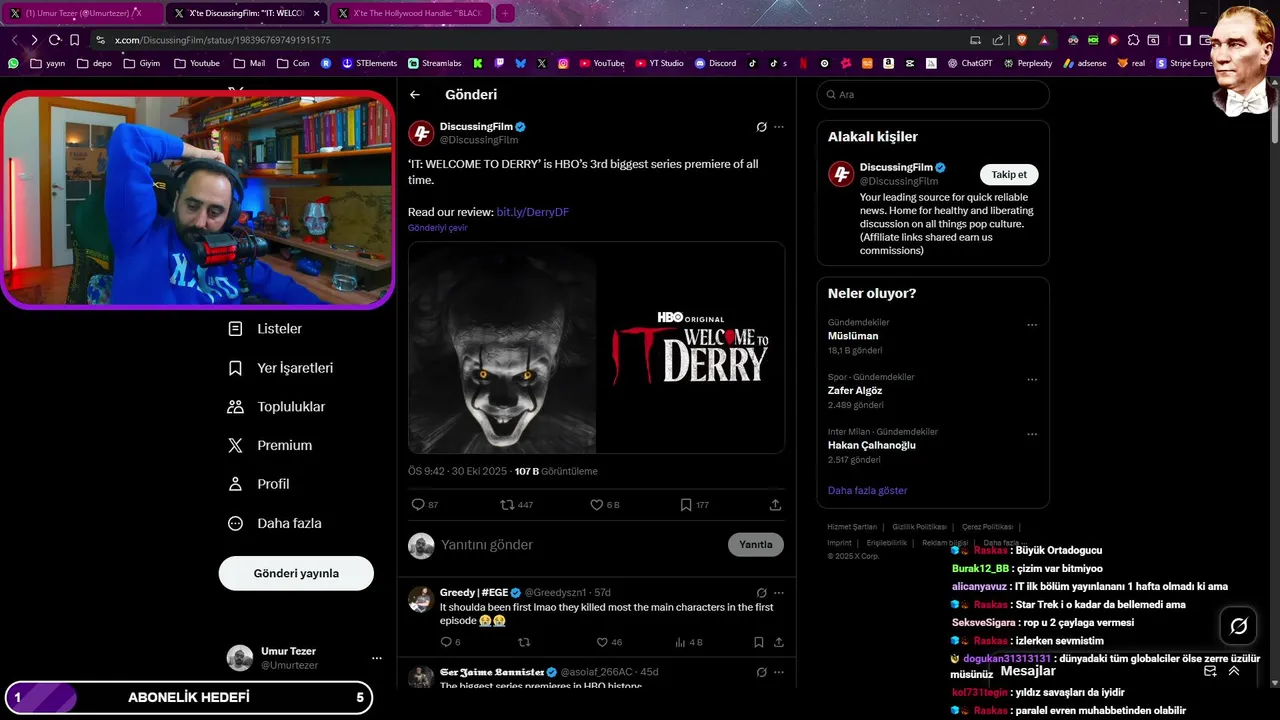Click the Takip et button for DiscussingFilm
This screenshot has height=720, width=1280.
pos(1009,174)
